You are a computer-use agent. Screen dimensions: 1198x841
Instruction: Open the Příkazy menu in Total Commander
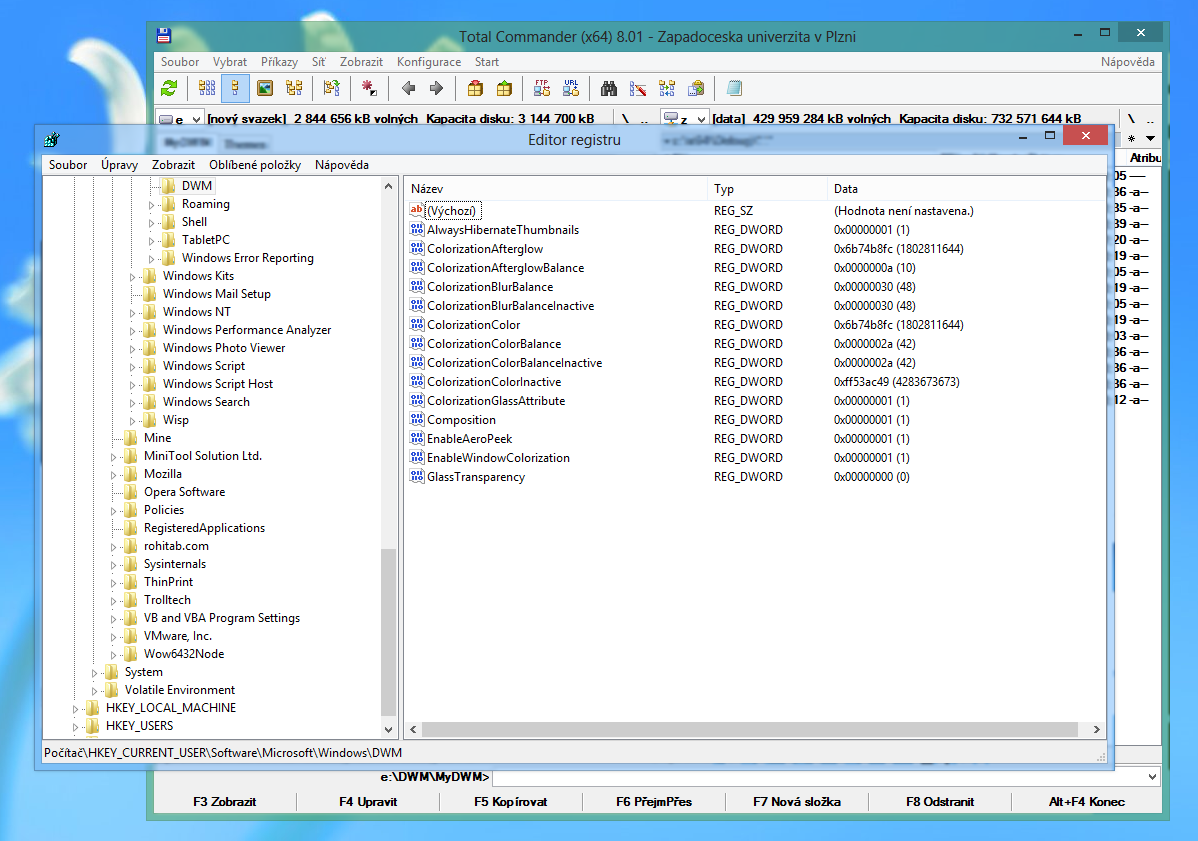click(280, 62)
